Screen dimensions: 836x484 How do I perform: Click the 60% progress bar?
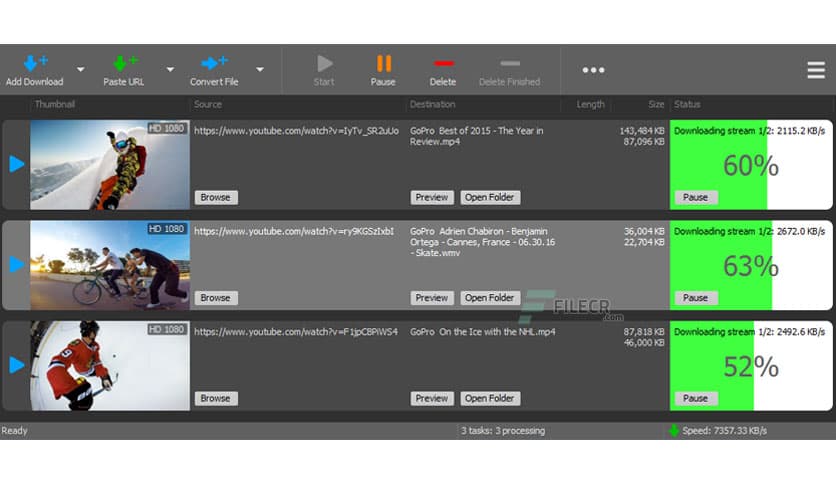pyautogui.click(x=751, y=165)
